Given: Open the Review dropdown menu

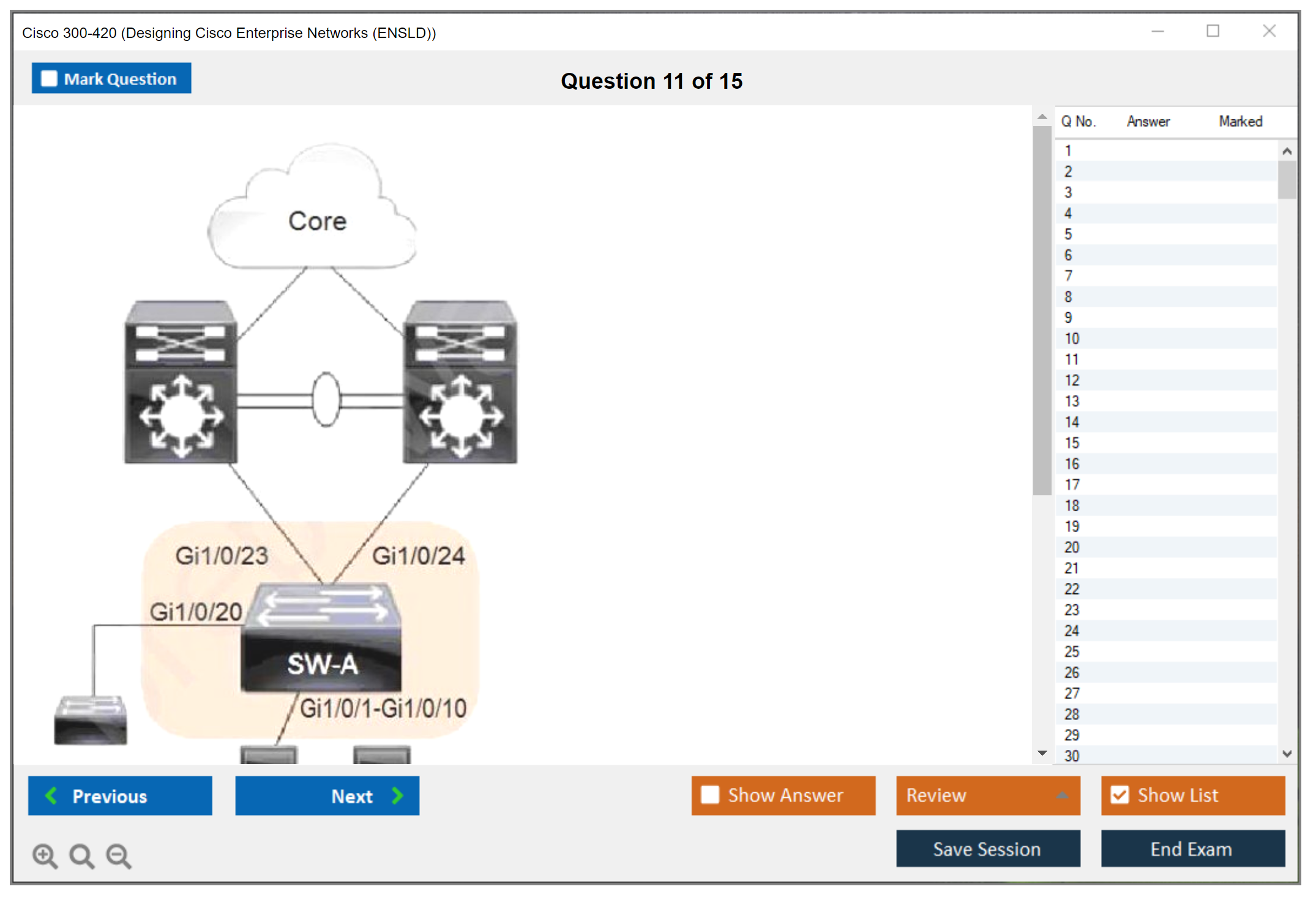Looking at the screenshot, I should (x=988, y=795).
